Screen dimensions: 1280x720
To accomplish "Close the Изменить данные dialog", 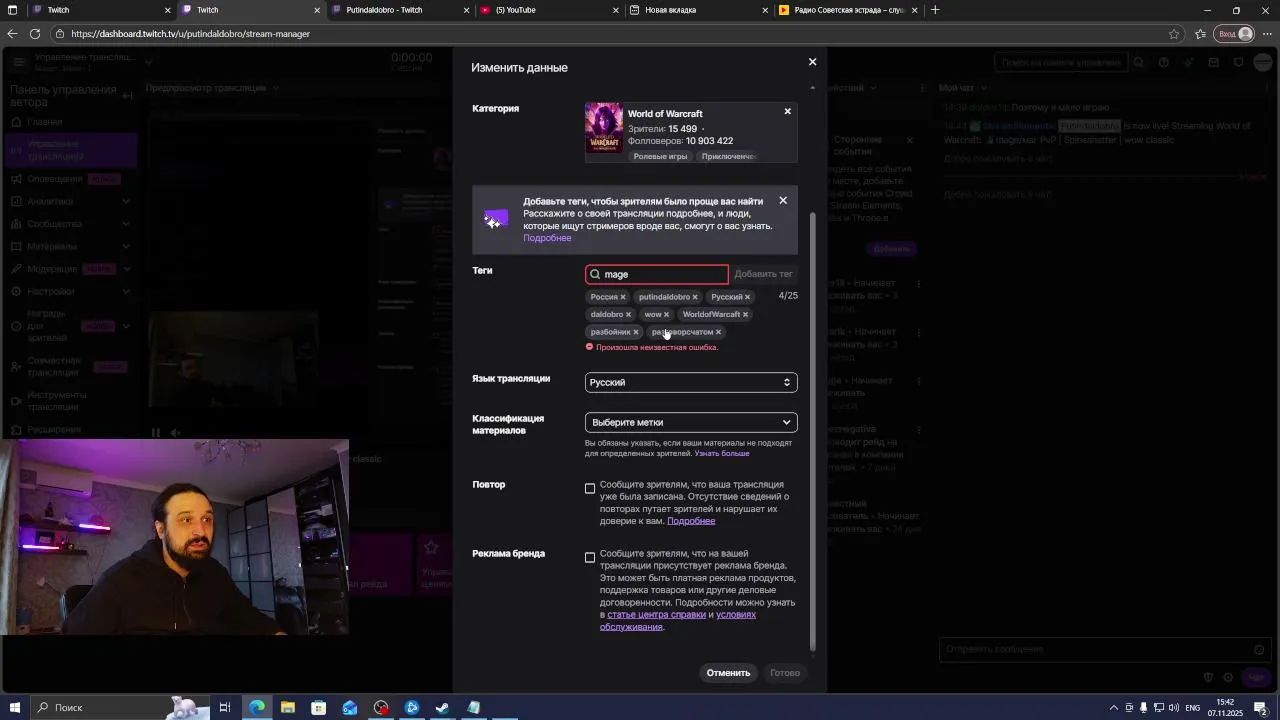I will point(812,62).
